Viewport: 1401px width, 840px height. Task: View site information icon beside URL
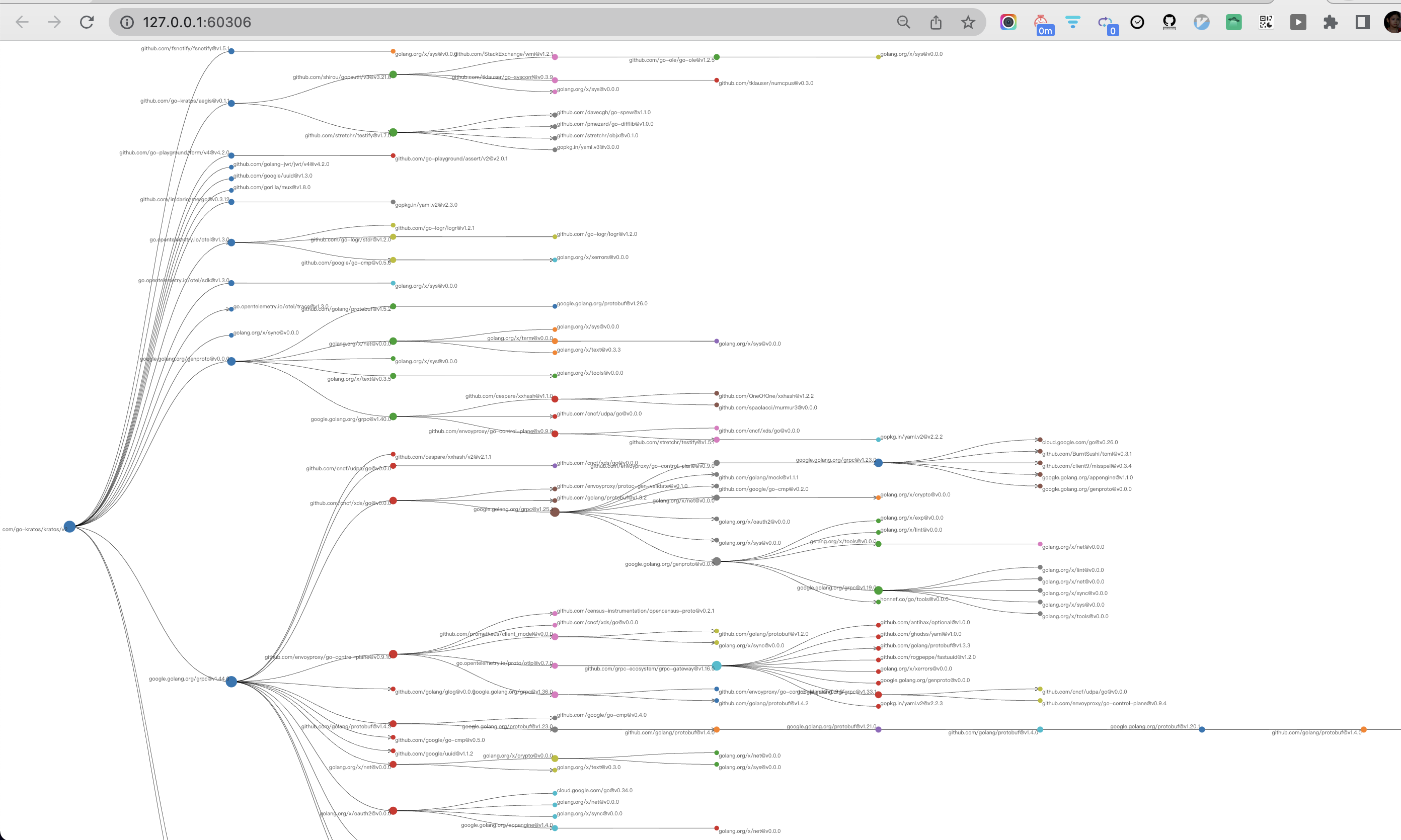pyautogui.click(x=127, y=22)
